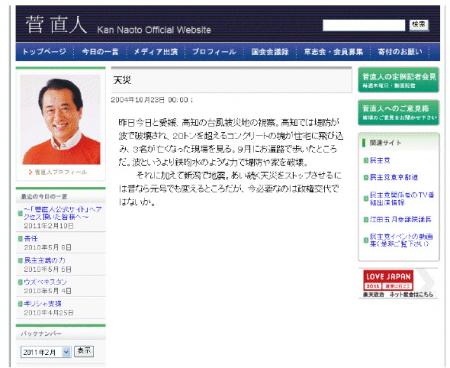450x368 pixels.
Task: Click the 検索 search button
Action: (419, 25)
